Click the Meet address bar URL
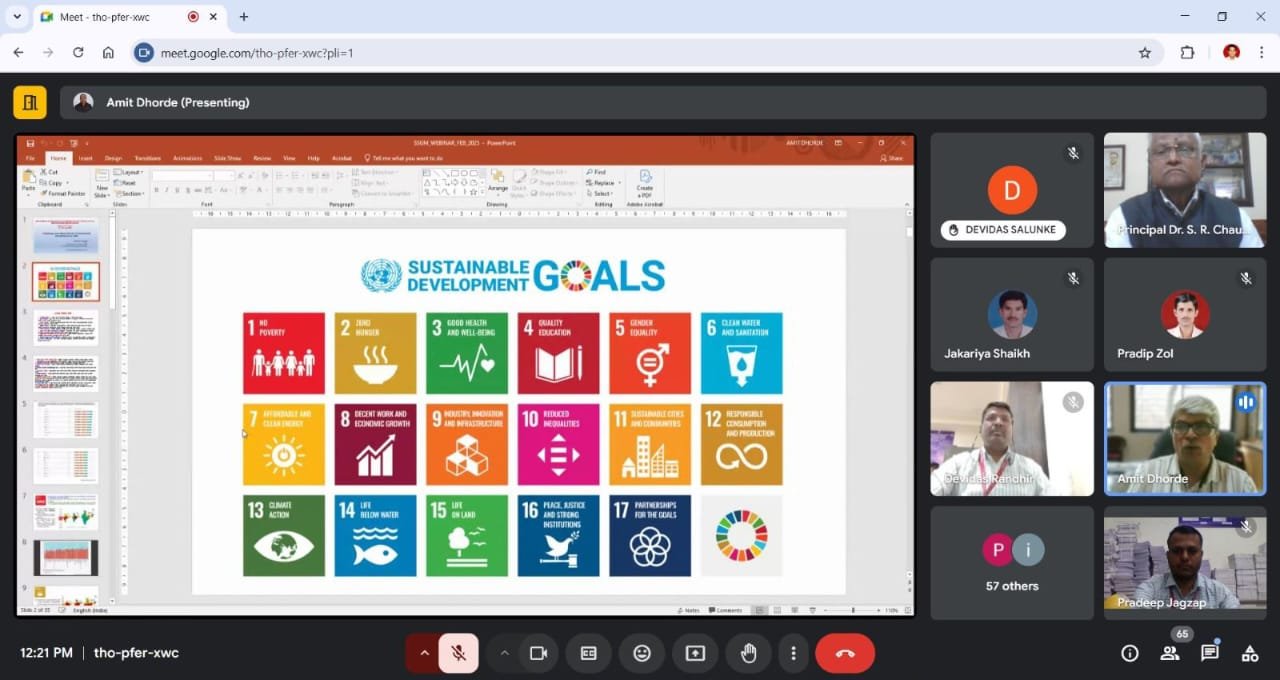 pos(257,53)
